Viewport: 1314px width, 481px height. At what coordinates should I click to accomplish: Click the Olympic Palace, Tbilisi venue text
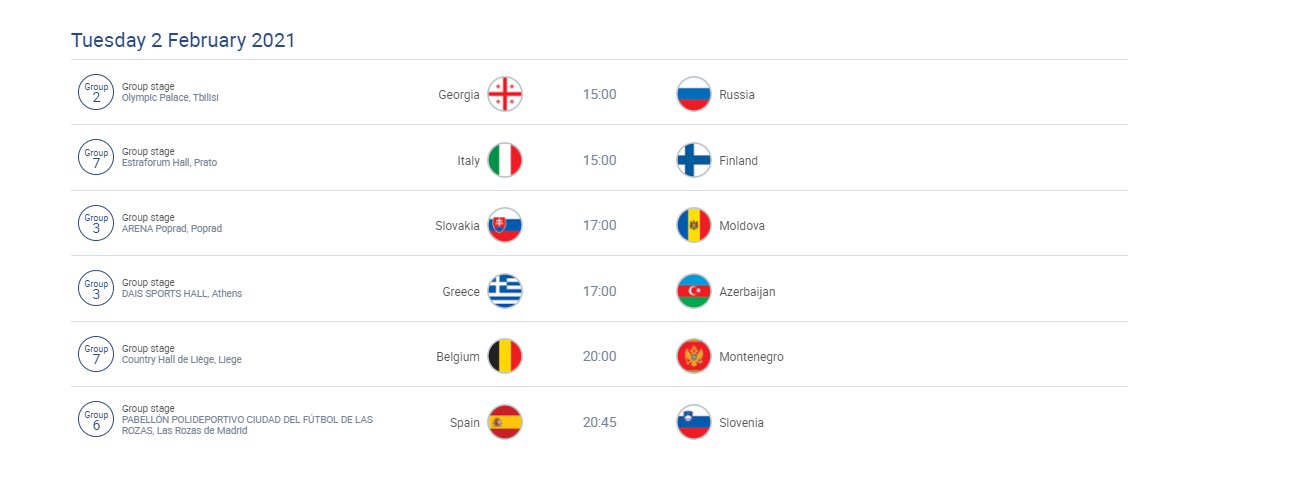pos(170,98)
